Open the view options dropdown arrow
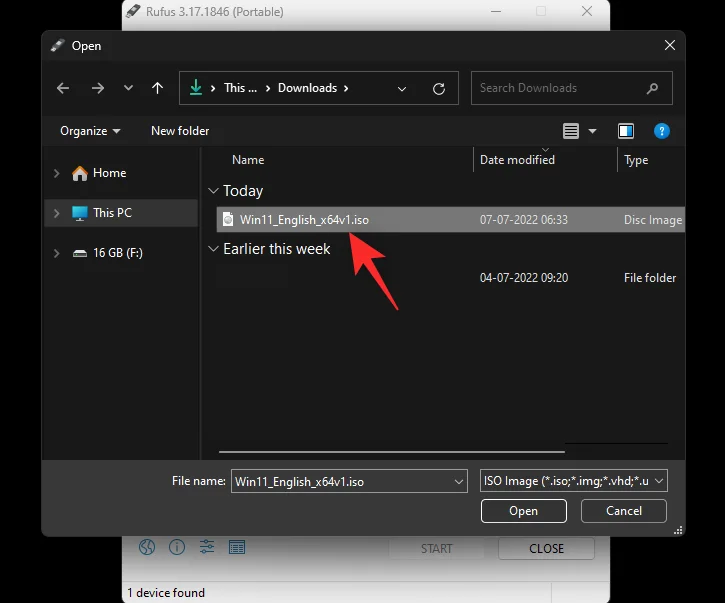Viewport: 725px width, 603px height. pyautogui.click(x=592, y=131)
